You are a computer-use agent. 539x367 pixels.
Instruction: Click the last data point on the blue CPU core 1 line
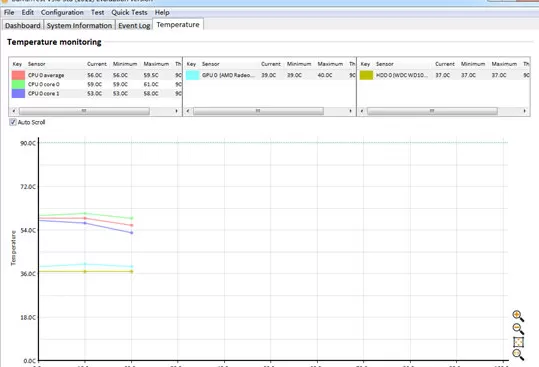tap(132, 233)
